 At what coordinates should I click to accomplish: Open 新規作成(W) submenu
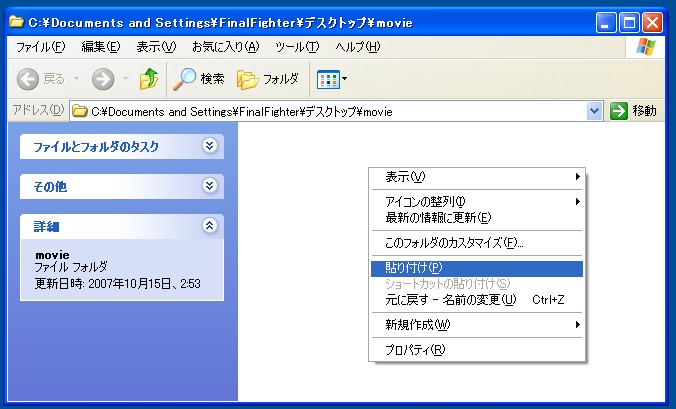click(477, 325)
